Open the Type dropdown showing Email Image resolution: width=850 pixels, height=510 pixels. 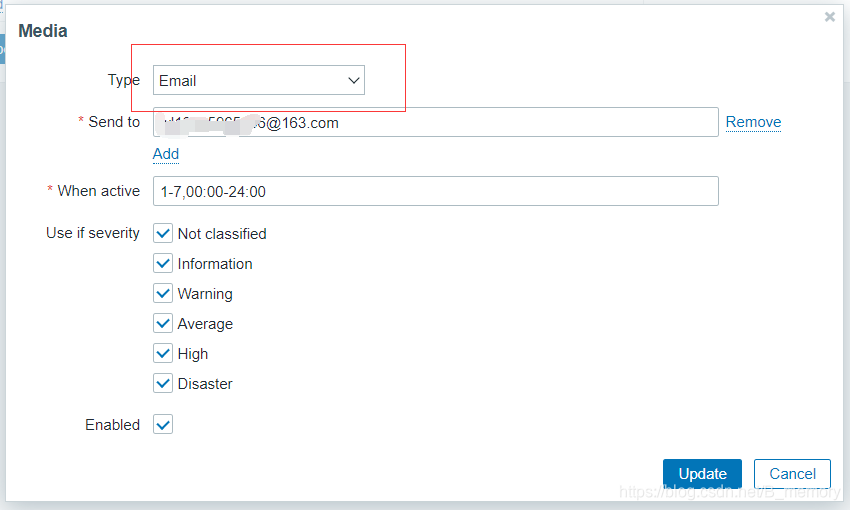click(x=259, y=80)
